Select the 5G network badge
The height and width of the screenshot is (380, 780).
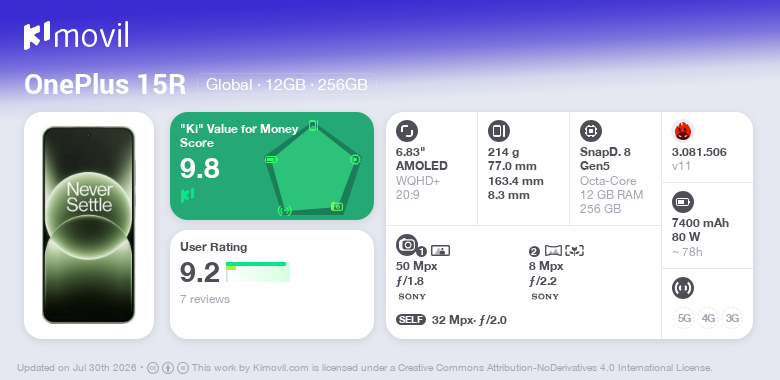point(684,318)
